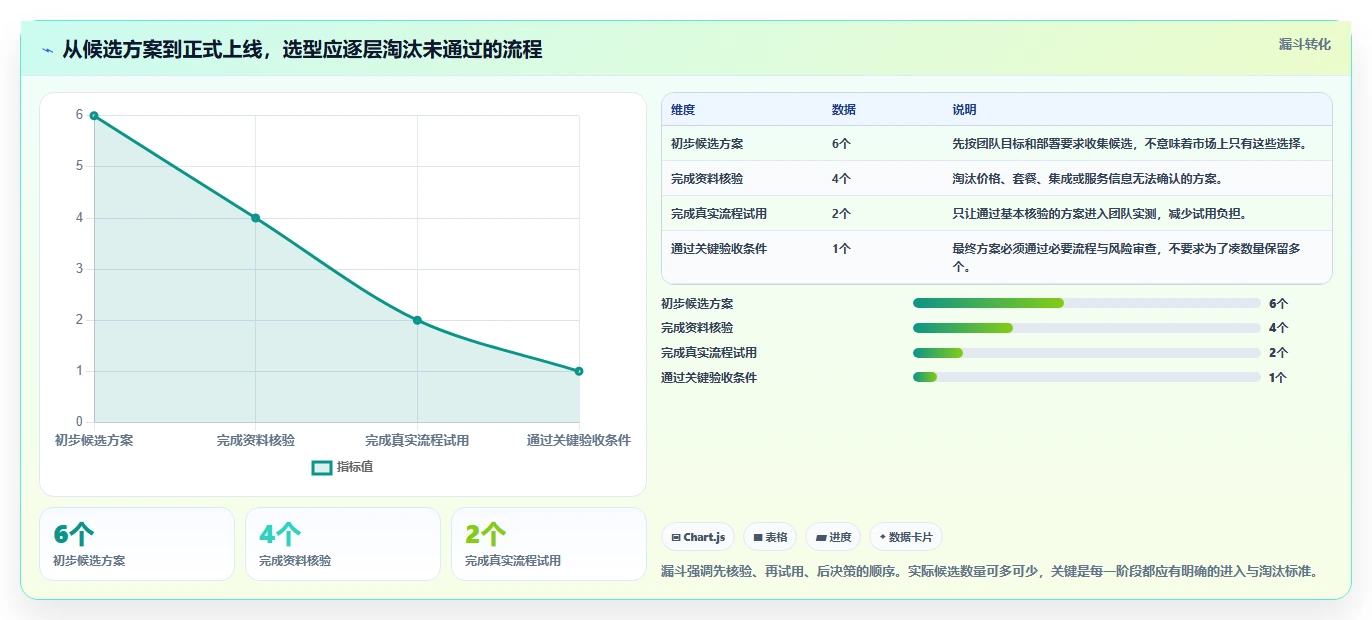Click the 数据 column header
Screen dimensions: 1372x620
click(844, 110)
